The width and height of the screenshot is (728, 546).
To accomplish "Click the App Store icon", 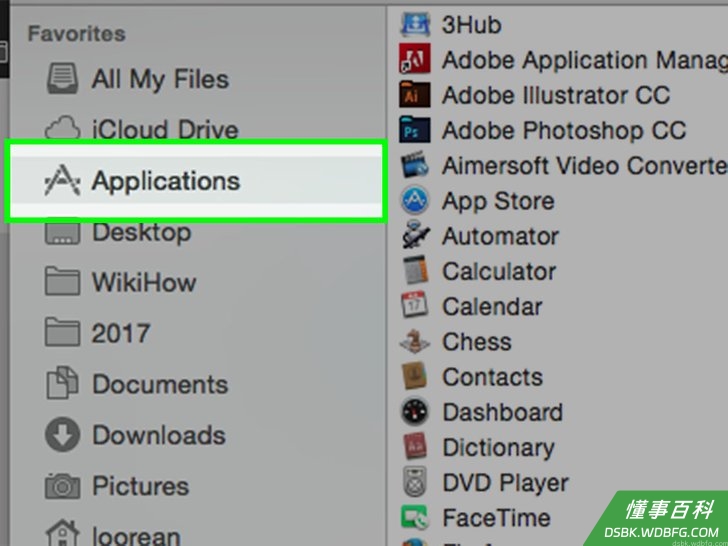I will [415, 200].
